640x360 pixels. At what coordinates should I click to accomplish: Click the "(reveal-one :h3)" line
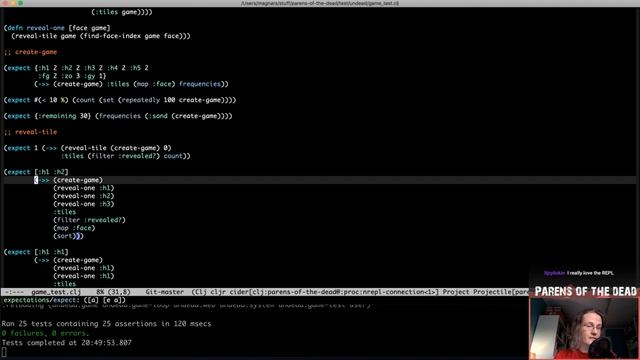pyautogui.click(x=84, y=204)
